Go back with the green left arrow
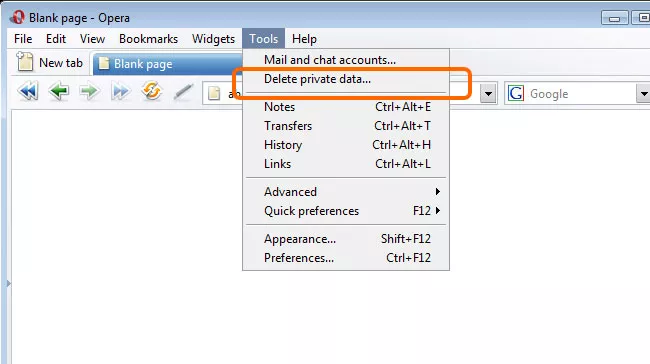 pyautogui.click(x=58, y=91)
